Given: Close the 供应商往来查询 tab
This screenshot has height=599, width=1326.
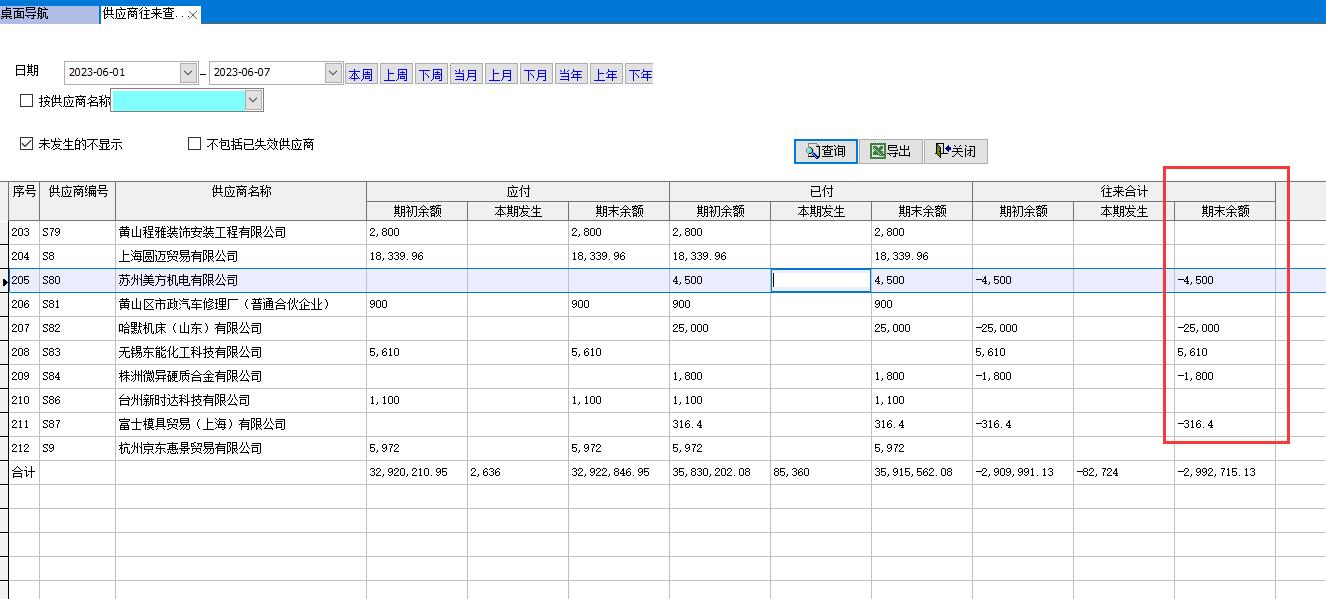Looking at the screenshot, I should coord(193,15).
